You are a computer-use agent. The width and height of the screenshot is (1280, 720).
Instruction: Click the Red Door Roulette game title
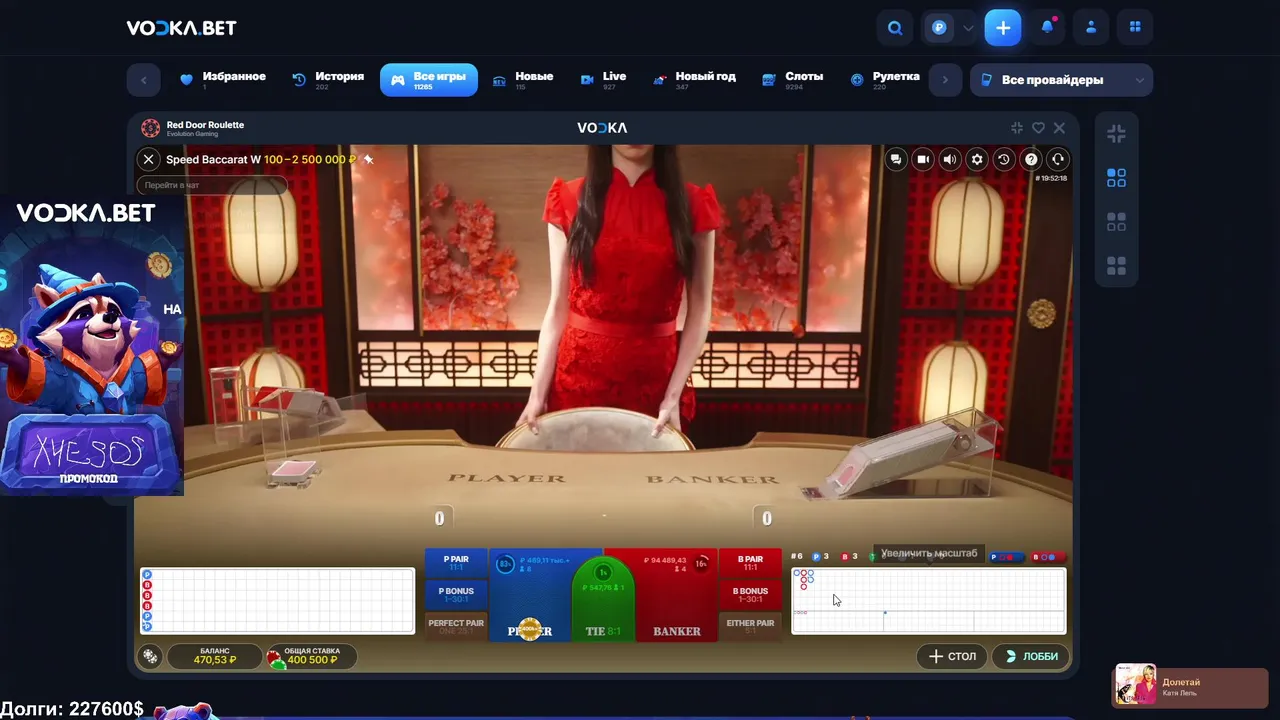coord(205,125)
